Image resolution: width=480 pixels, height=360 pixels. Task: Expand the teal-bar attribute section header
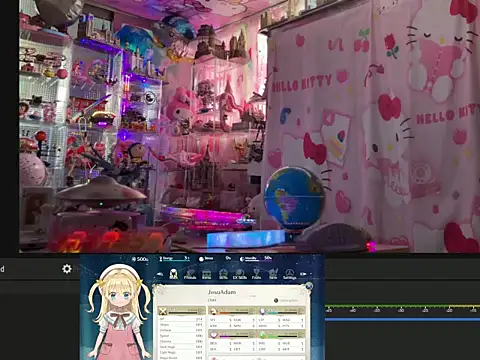click(x=282, y=311)
